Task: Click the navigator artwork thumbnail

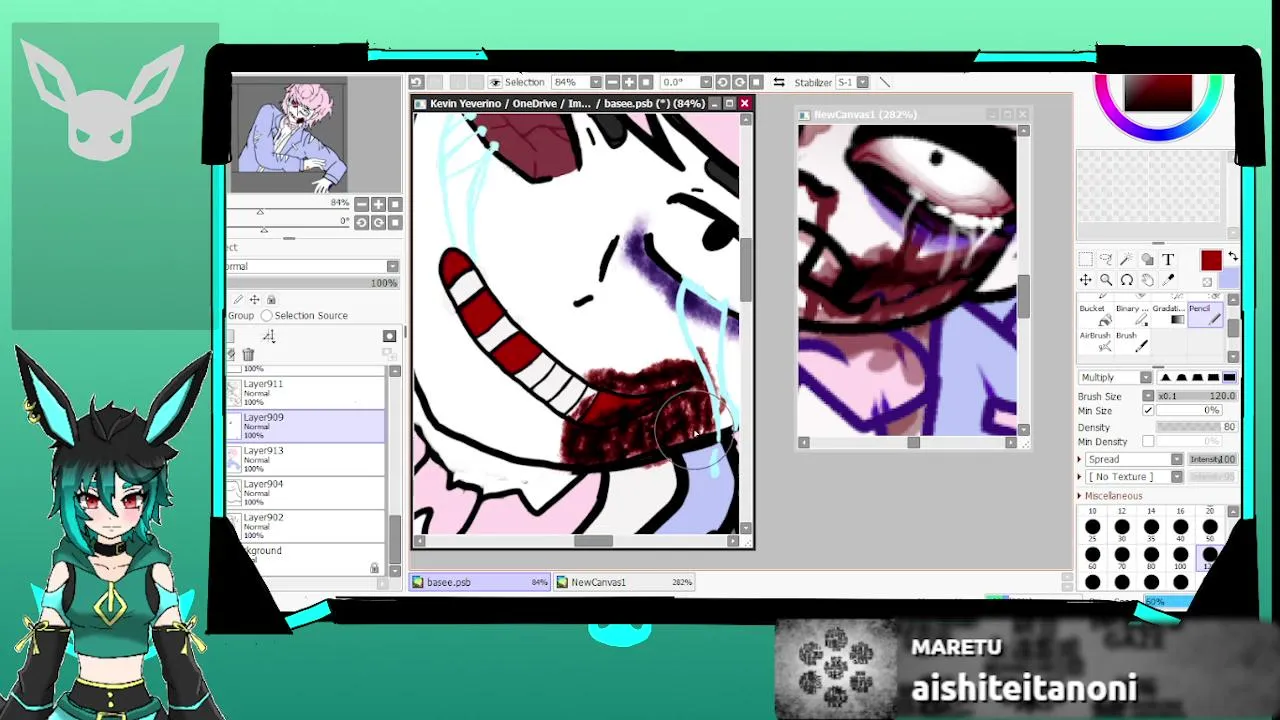Action: coord(290,135)
